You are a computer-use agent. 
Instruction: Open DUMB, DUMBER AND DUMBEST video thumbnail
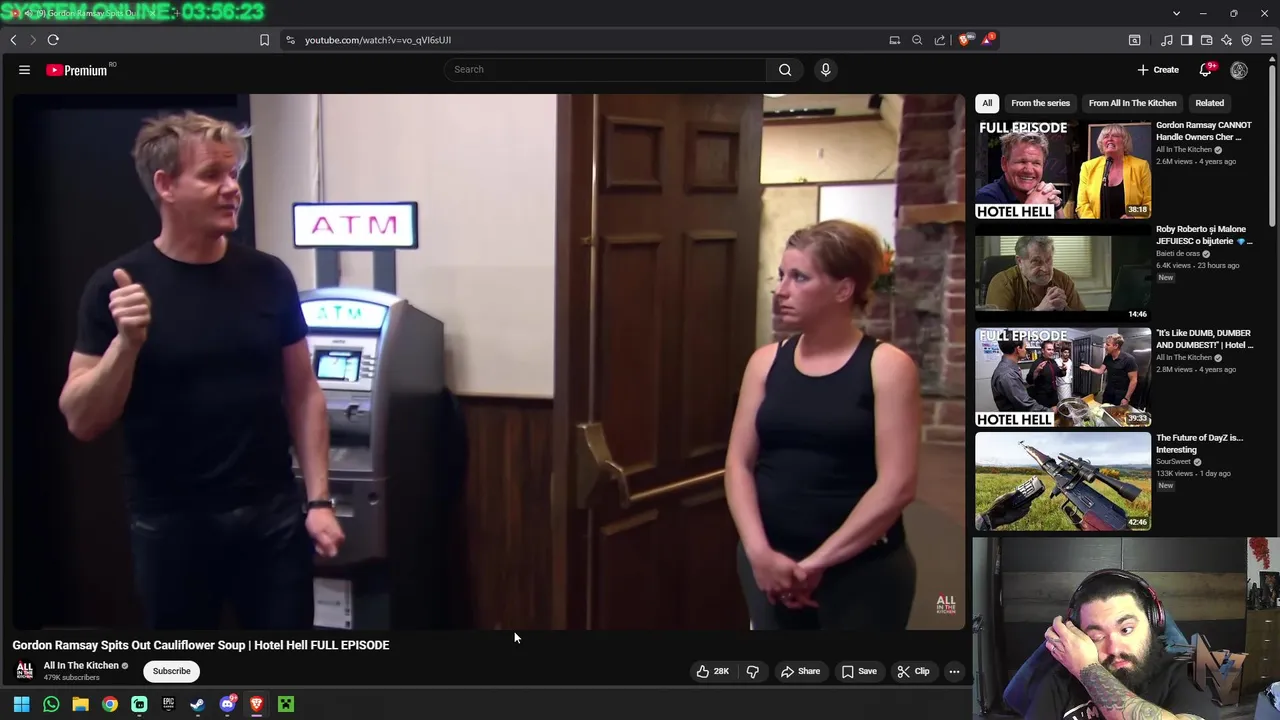[x=1063, y=377]
